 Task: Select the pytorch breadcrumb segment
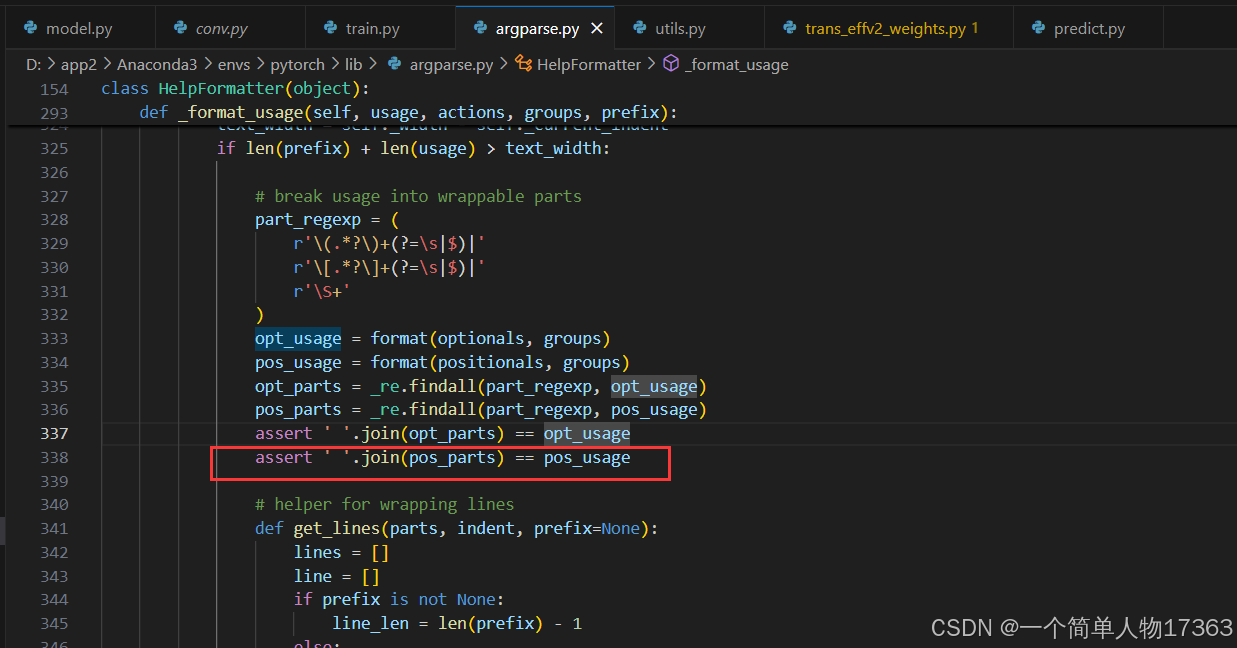[297, 64]
